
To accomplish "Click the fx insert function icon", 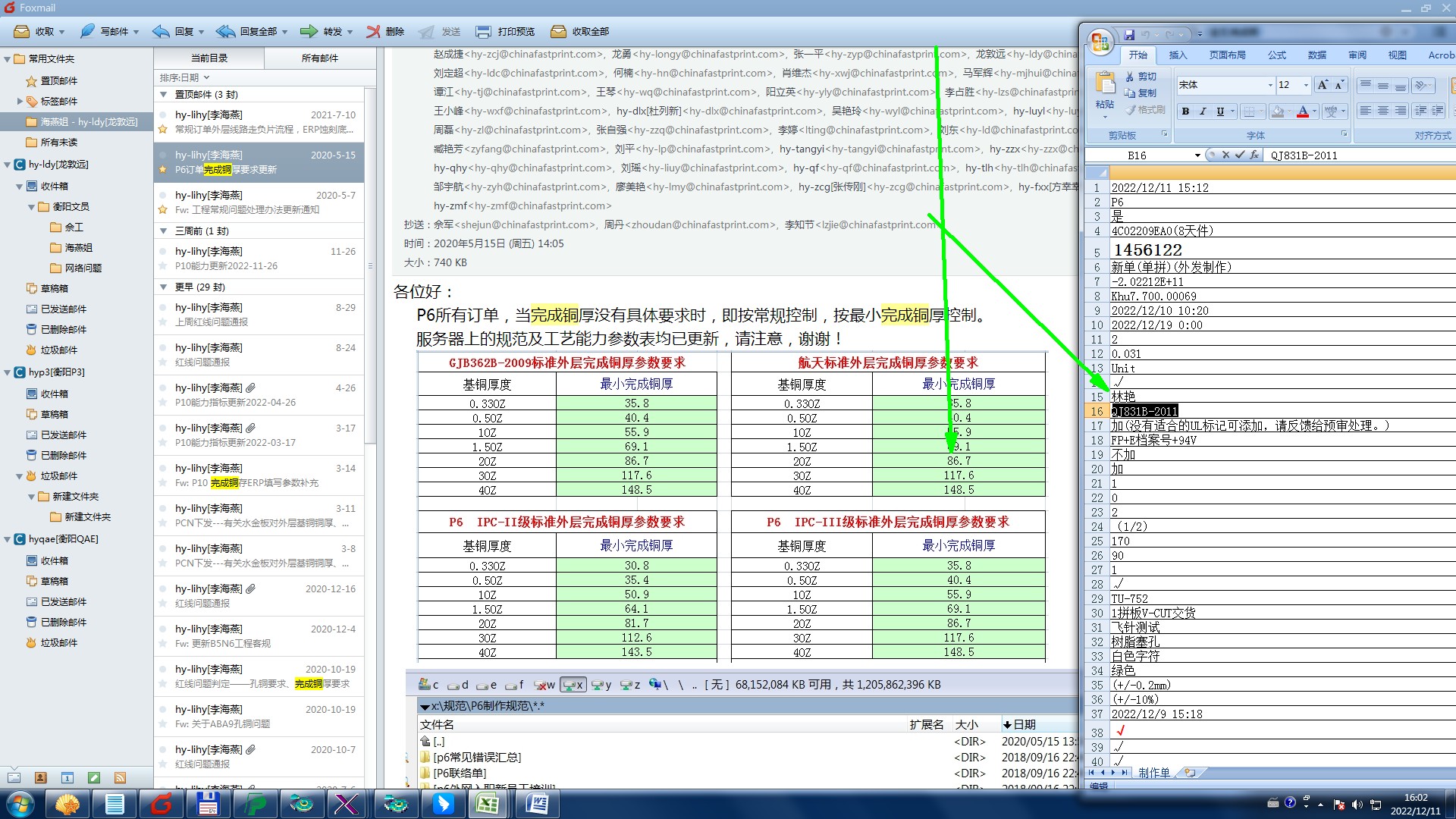I will pos(1255,155).
